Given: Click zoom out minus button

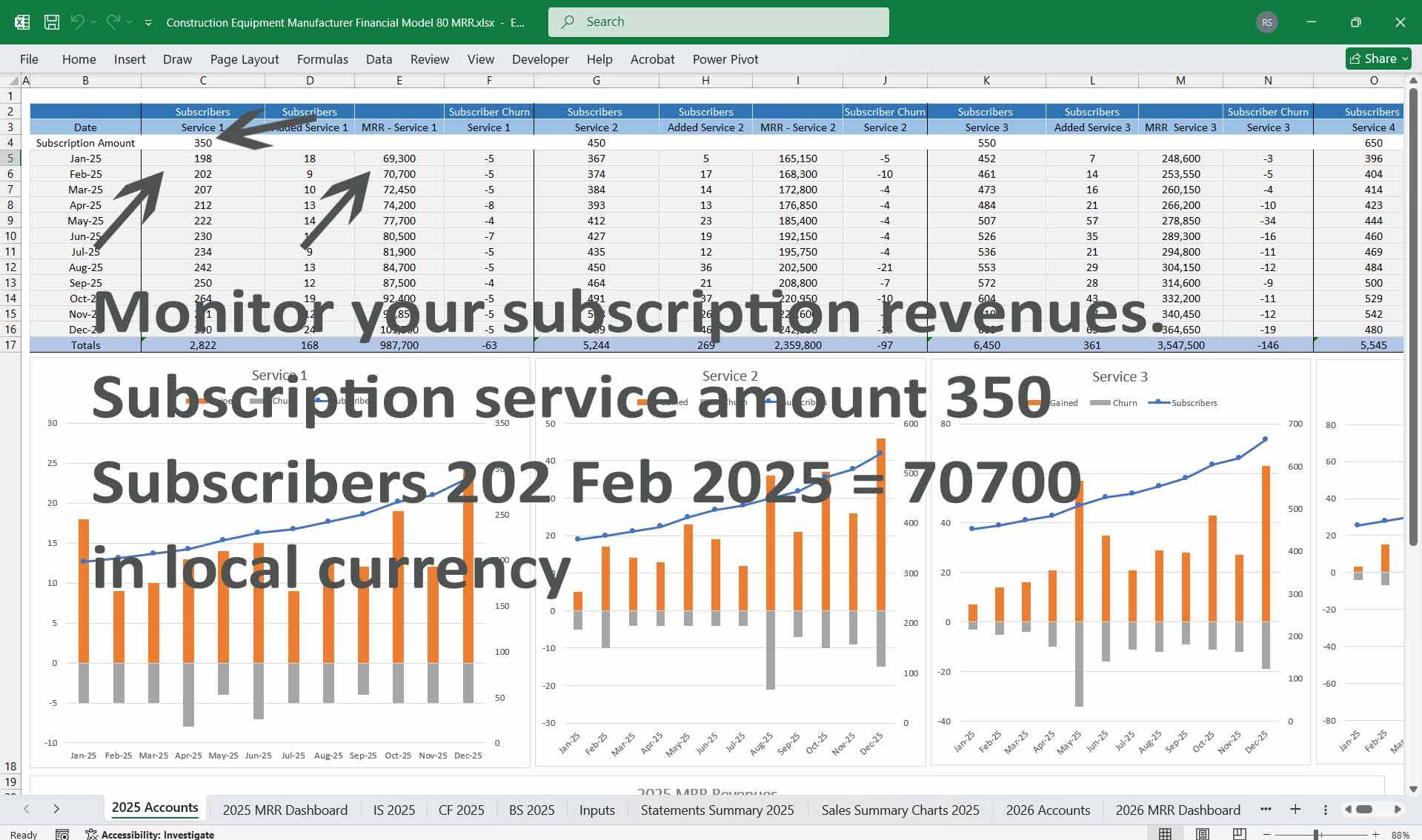Looking at the screenshot, I should click(x=1267, y=835).
